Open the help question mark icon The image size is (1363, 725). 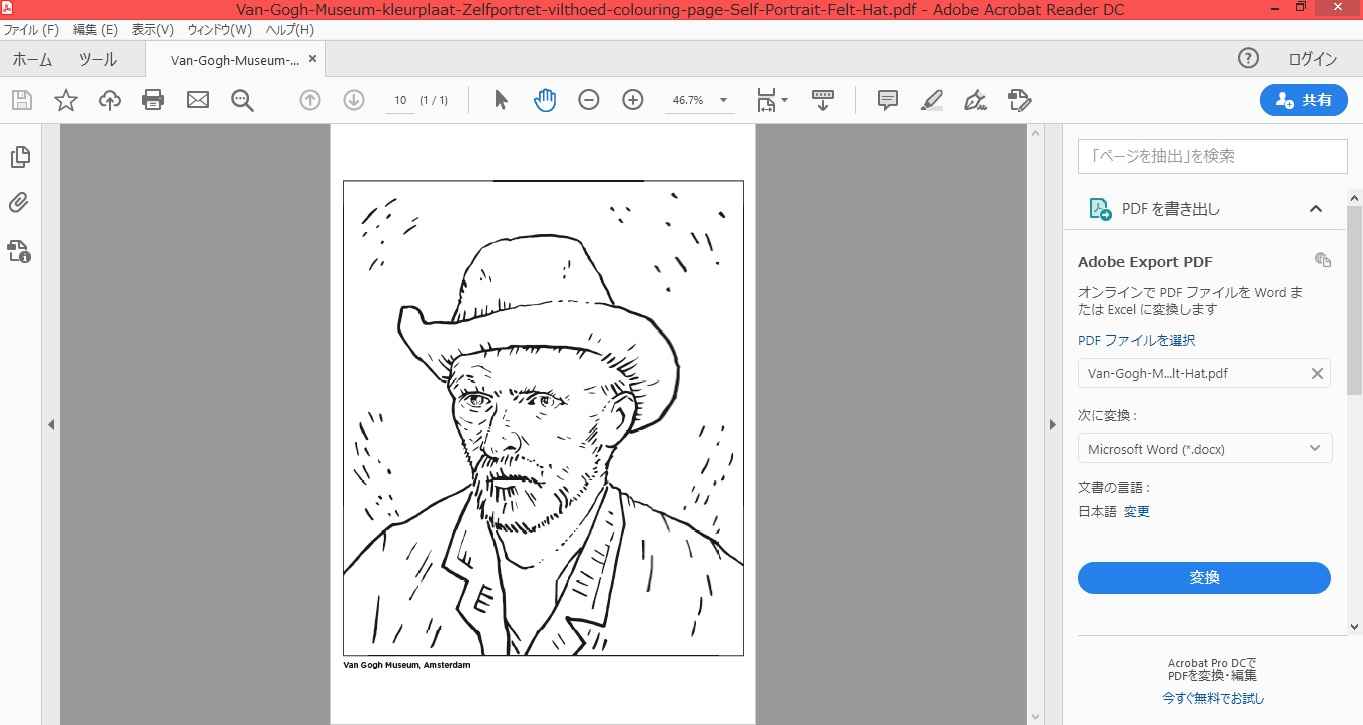tap(1248, 59)
